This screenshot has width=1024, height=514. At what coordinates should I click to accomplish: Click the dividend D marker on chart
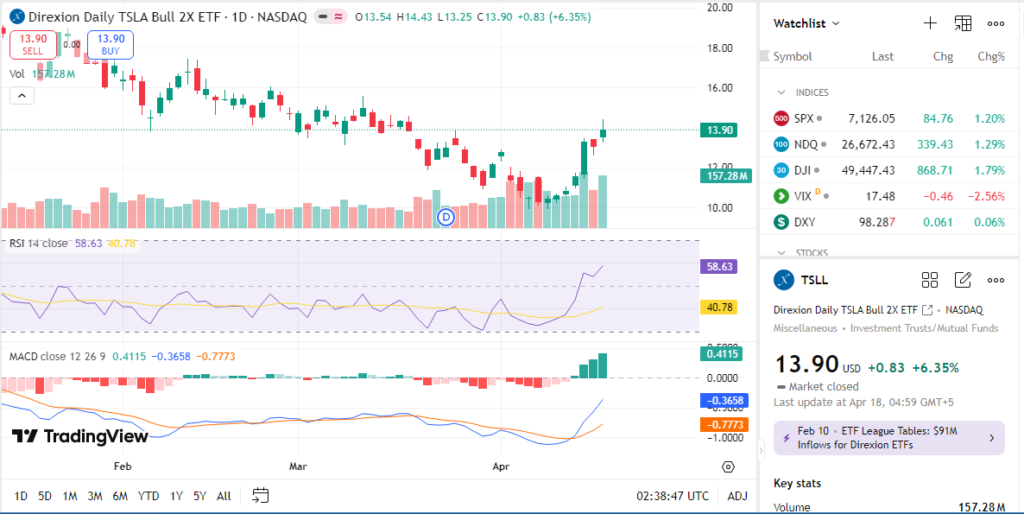[447, 215]
